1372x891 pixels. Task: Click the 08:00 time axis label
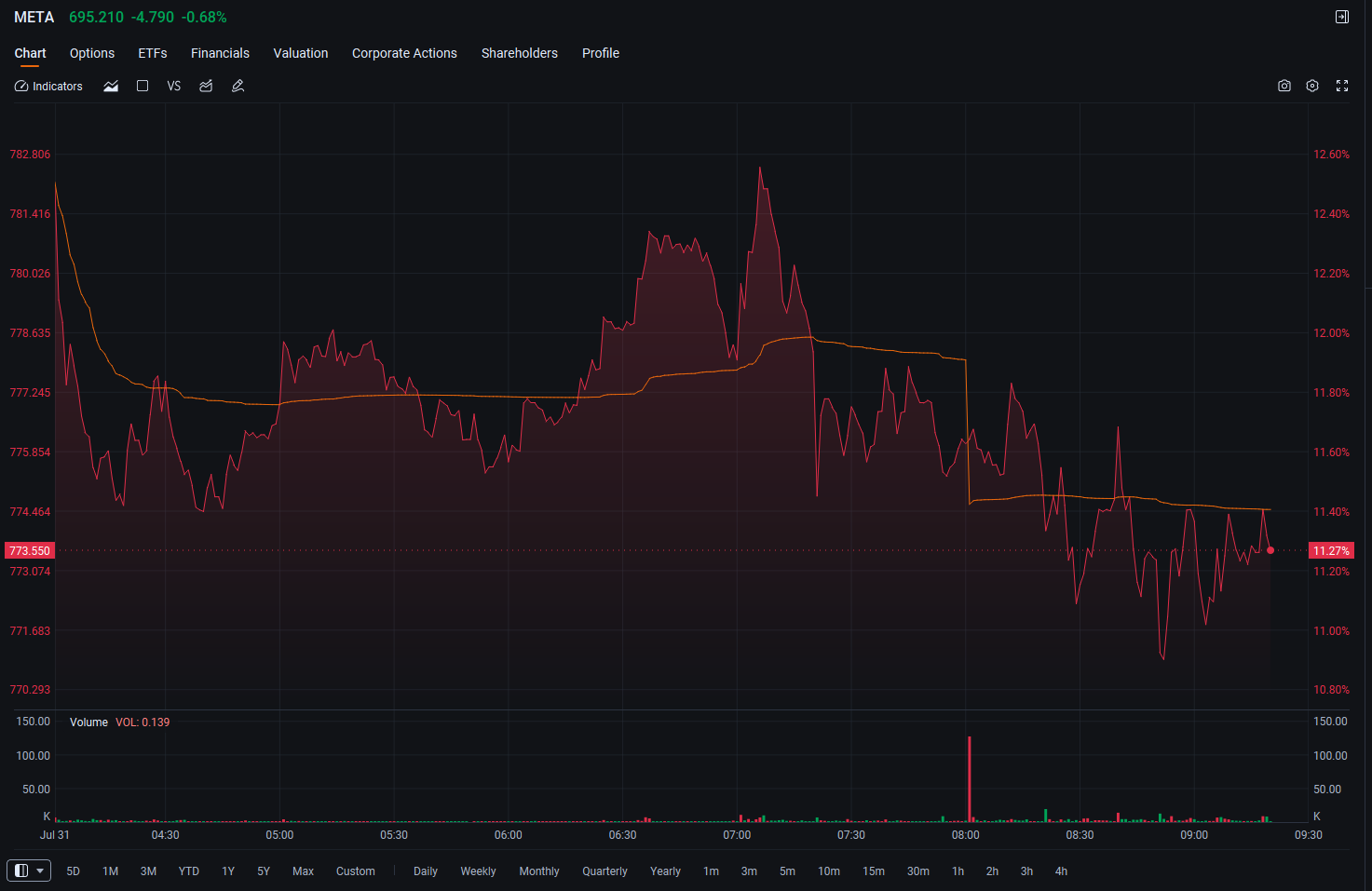click(x=966, y=835)
